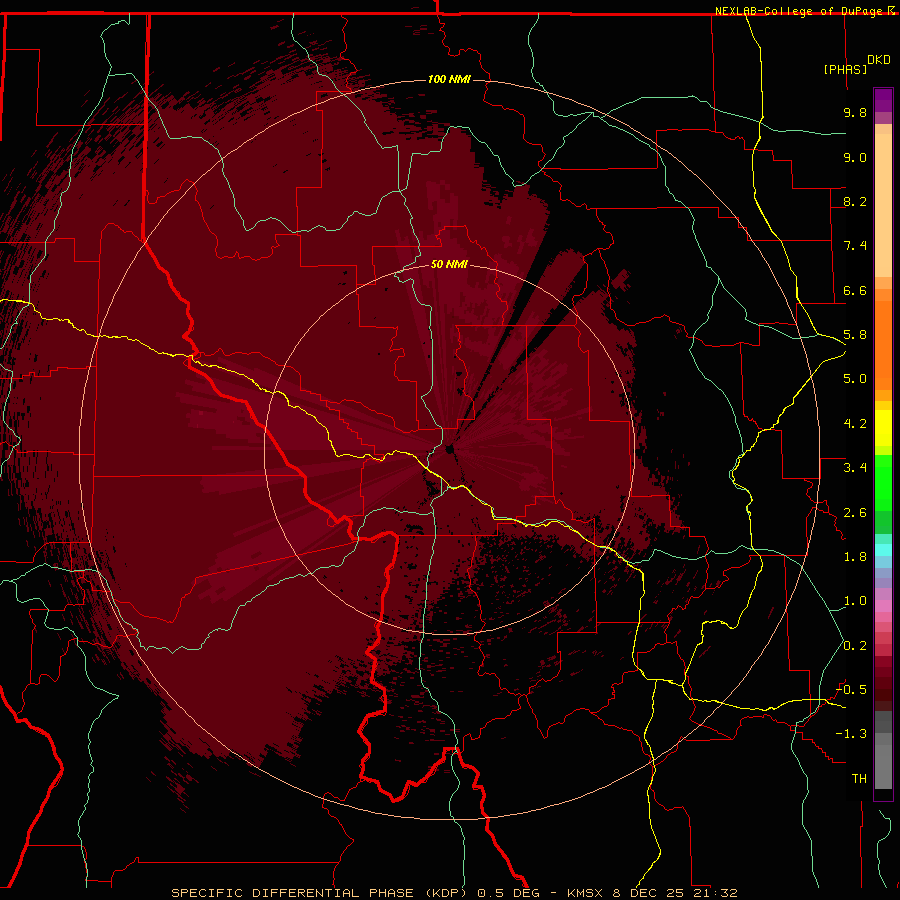The height and width of the screenshot is (900, 900).
Task: Click the TH threshold label on the scale
Action: click(x=859, y=779)
